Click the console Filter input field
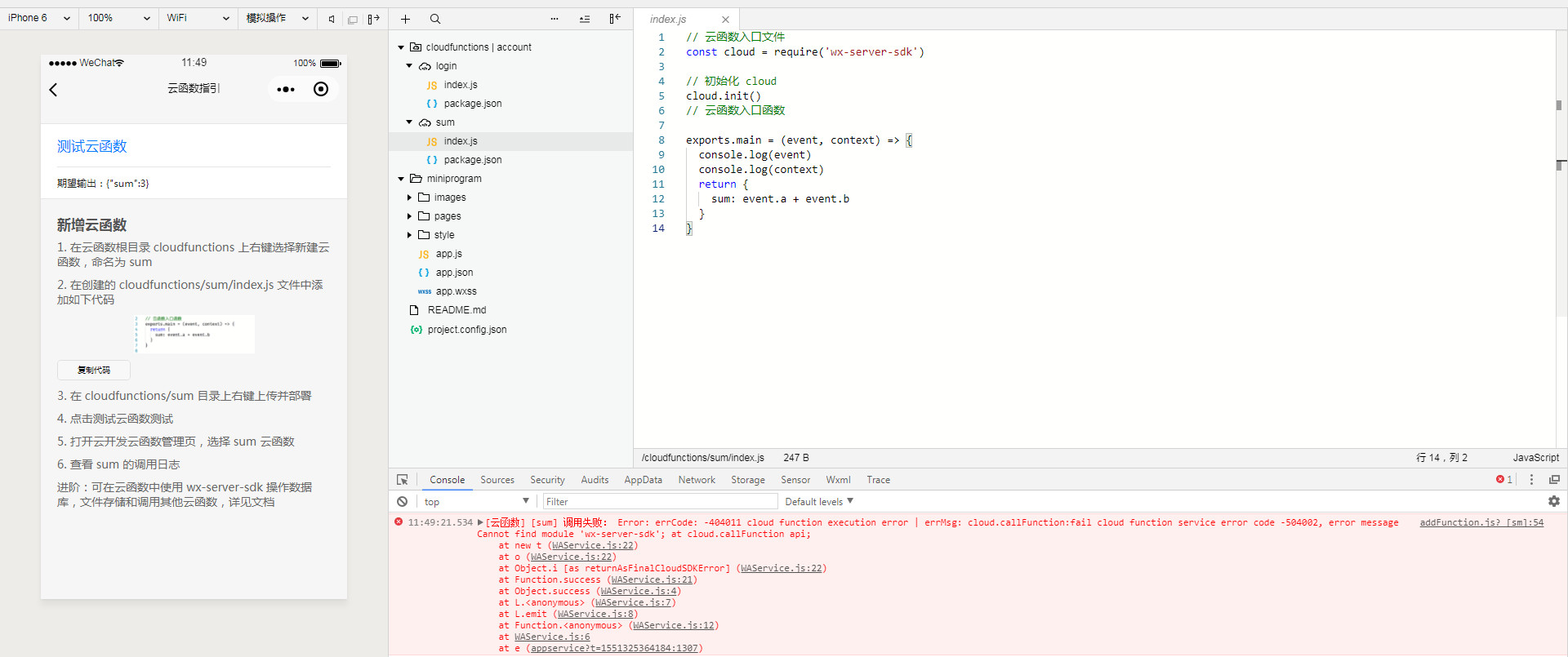1568x657 pixels. (660, 501)
